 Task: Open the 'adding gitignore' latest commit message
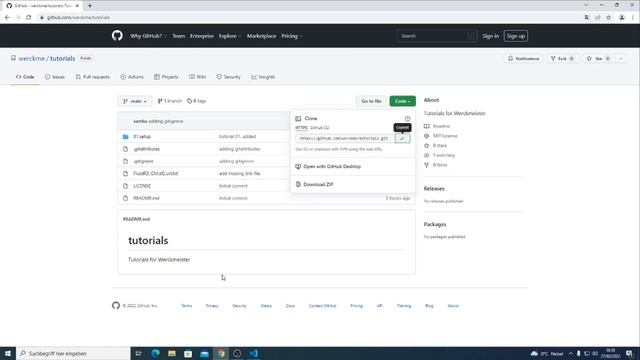pyautogui.click(x=166, y=121)
